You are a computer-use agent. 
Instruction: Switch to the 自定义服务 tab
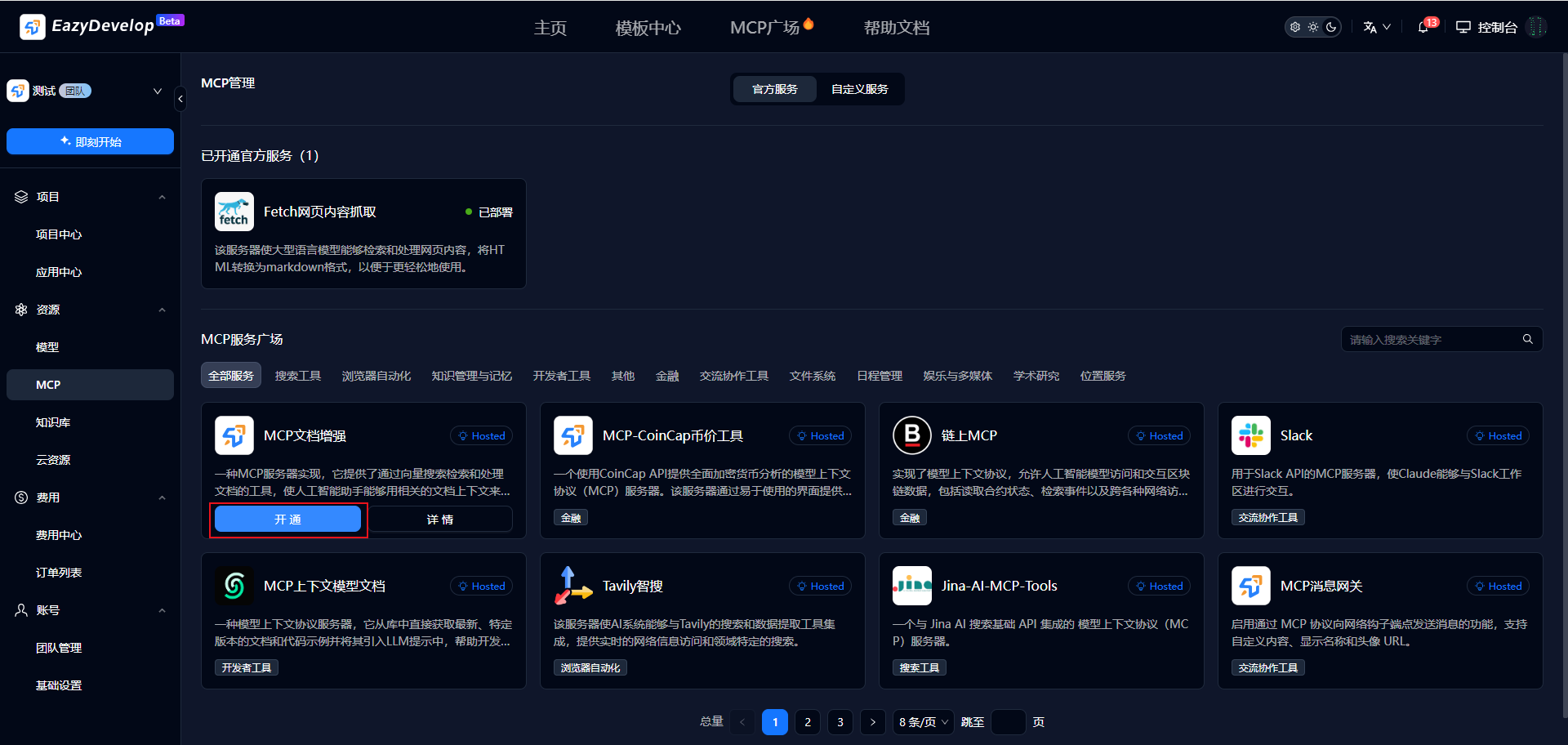(859, 89)
